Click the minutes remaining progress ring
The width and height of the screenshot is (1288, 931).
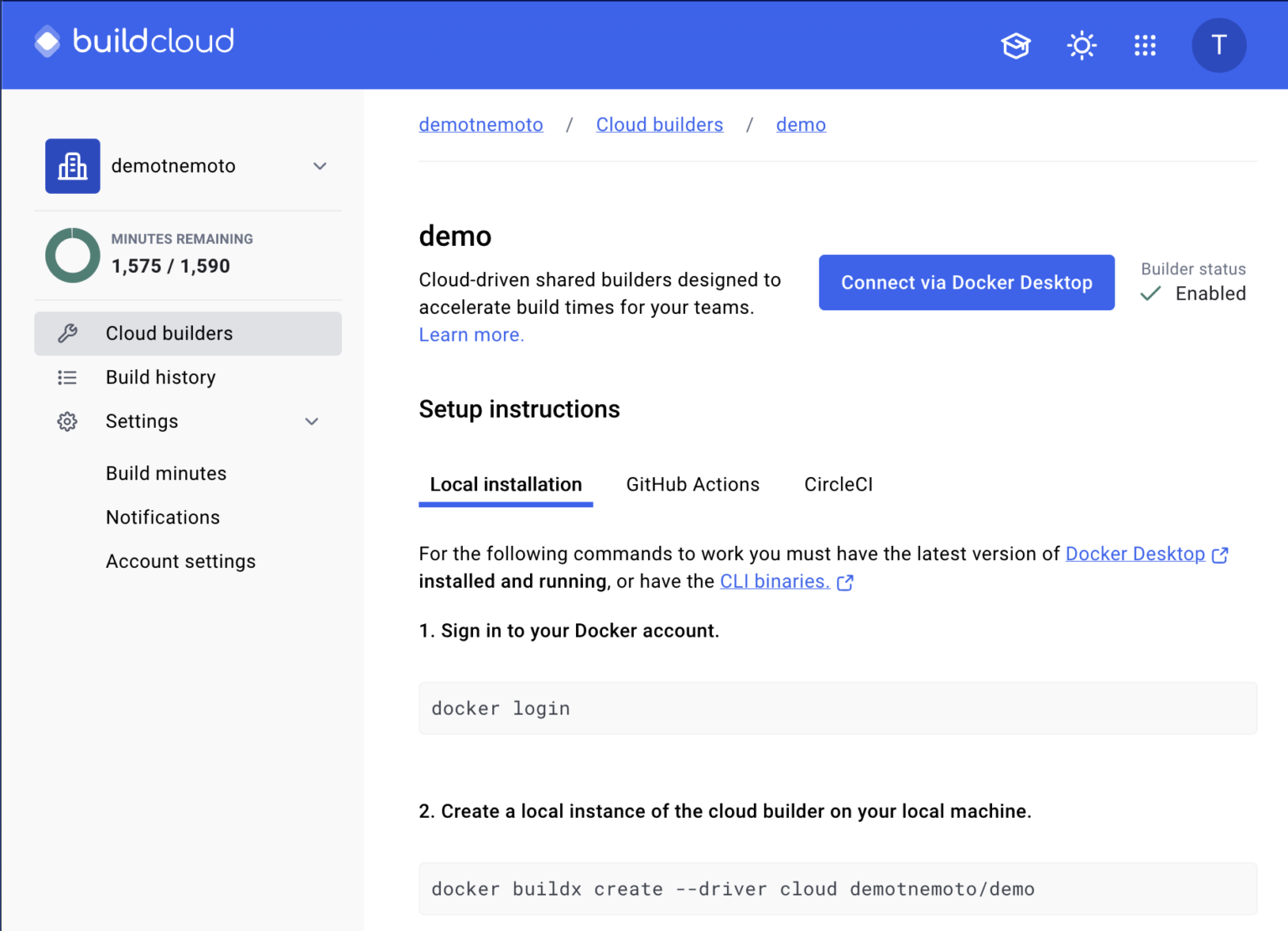72,255
